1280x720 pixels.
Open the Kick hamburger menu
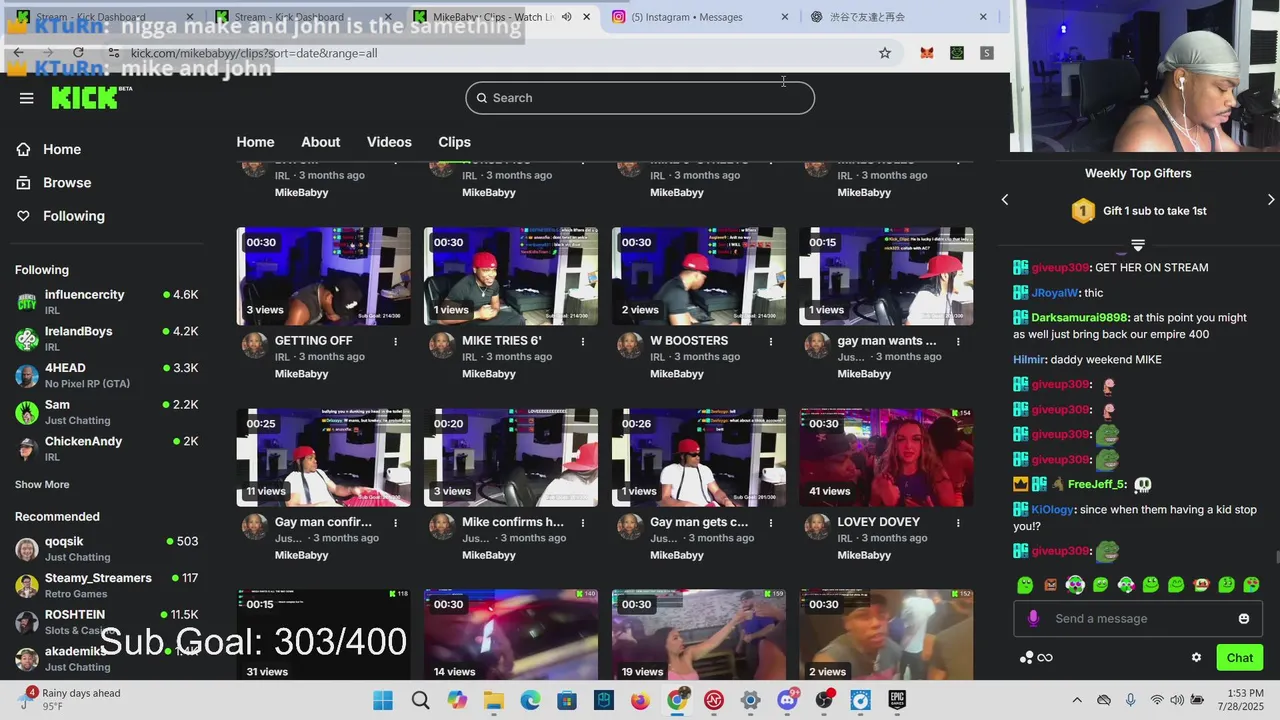coord(27,98)
